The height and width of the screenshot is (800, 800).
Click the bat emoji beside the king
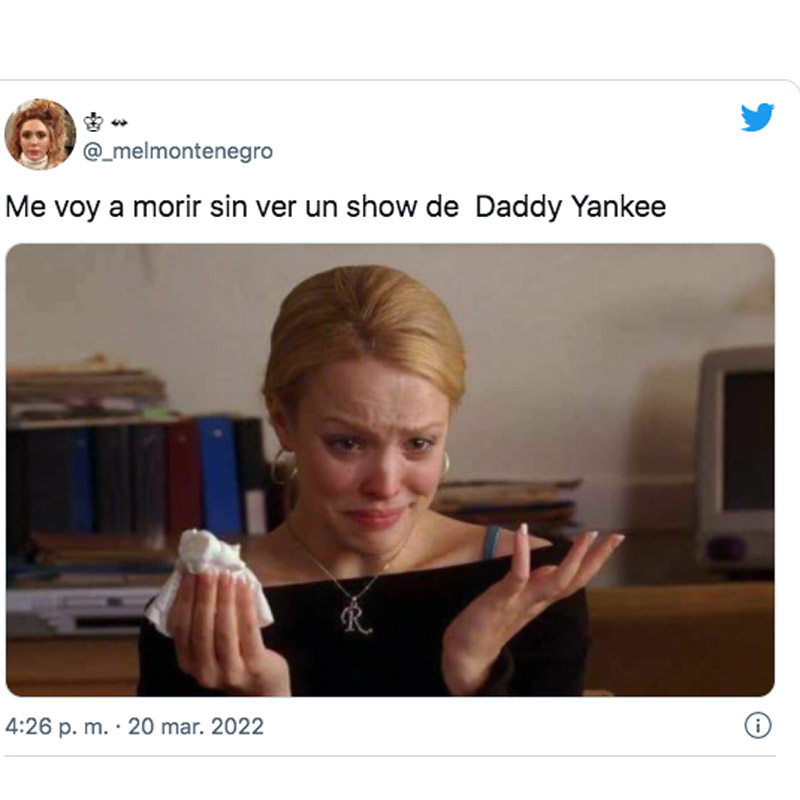pyautogui.click(x=119, y=122)
